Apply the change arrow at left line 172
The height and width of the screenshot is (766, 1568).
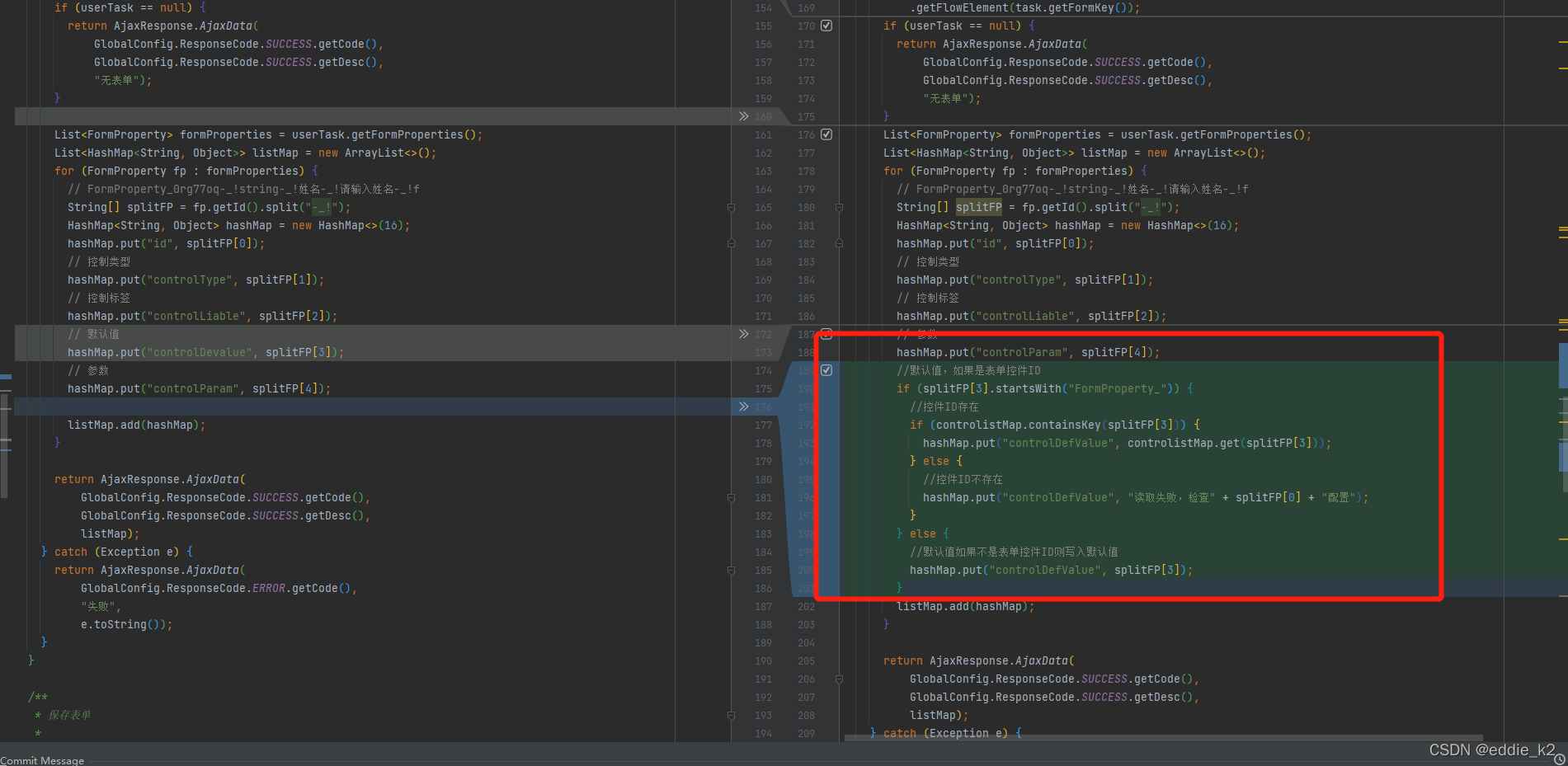point(743,334)
